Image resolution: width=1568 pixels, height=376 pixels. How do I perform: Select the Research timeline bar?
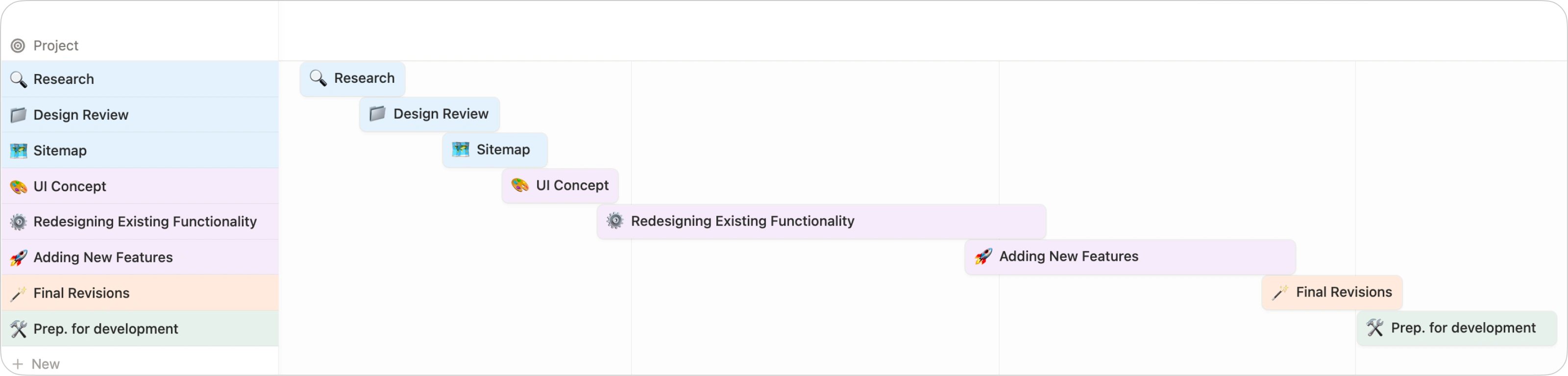point(352,78)
